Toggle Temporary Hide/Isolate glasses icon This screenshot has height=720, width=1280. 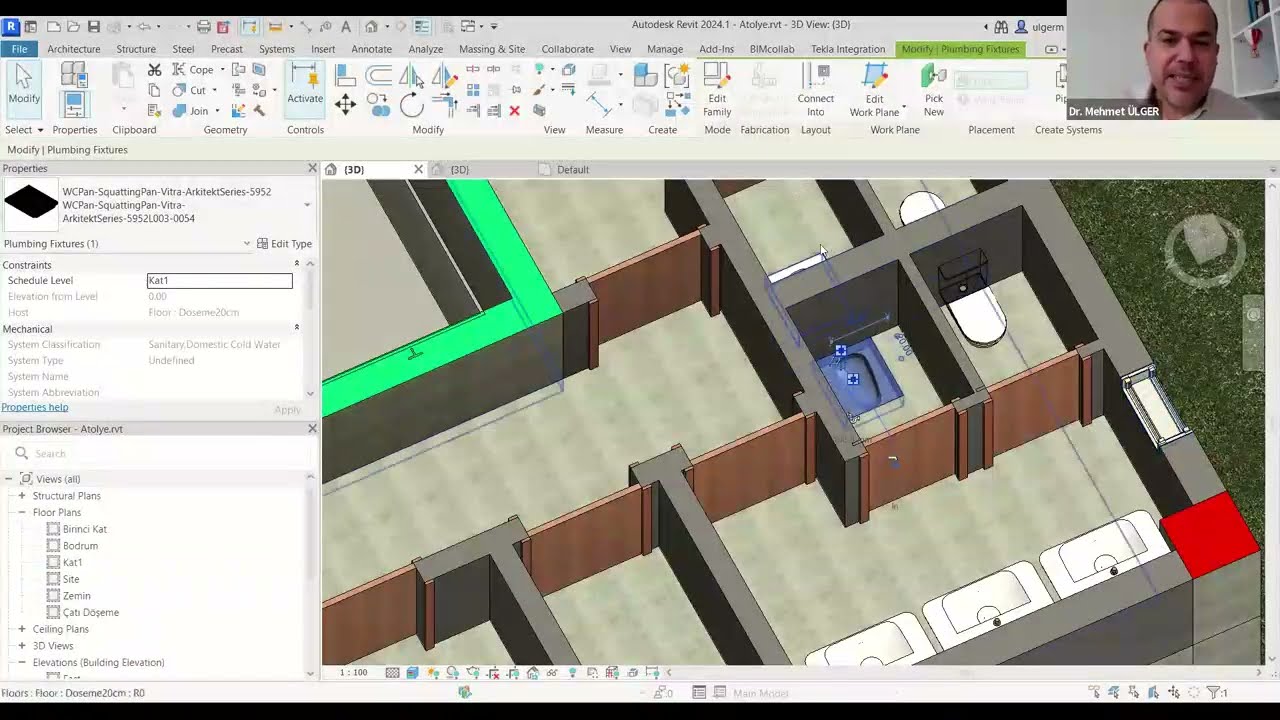pyautogui.click(x=552, y=673)
